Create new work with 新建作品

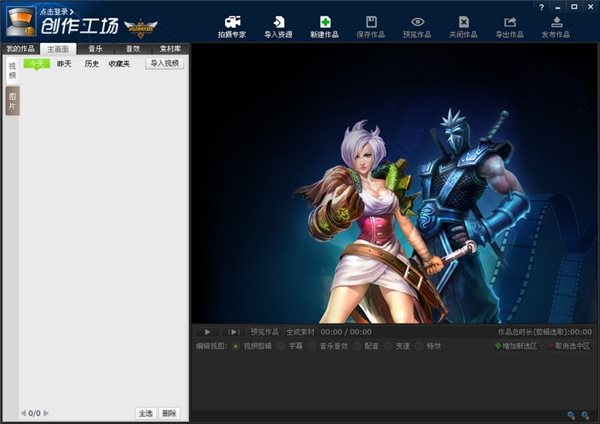(x=324, y=27)
